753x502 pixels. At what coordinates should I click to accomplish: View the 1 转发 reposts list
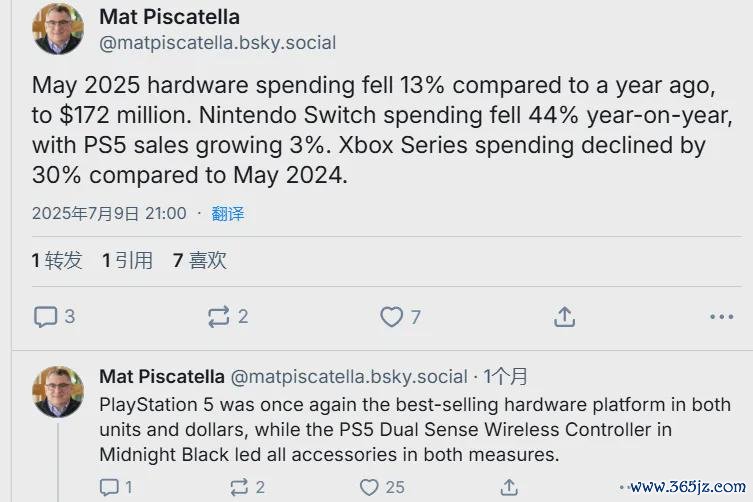tap(57, 261)
